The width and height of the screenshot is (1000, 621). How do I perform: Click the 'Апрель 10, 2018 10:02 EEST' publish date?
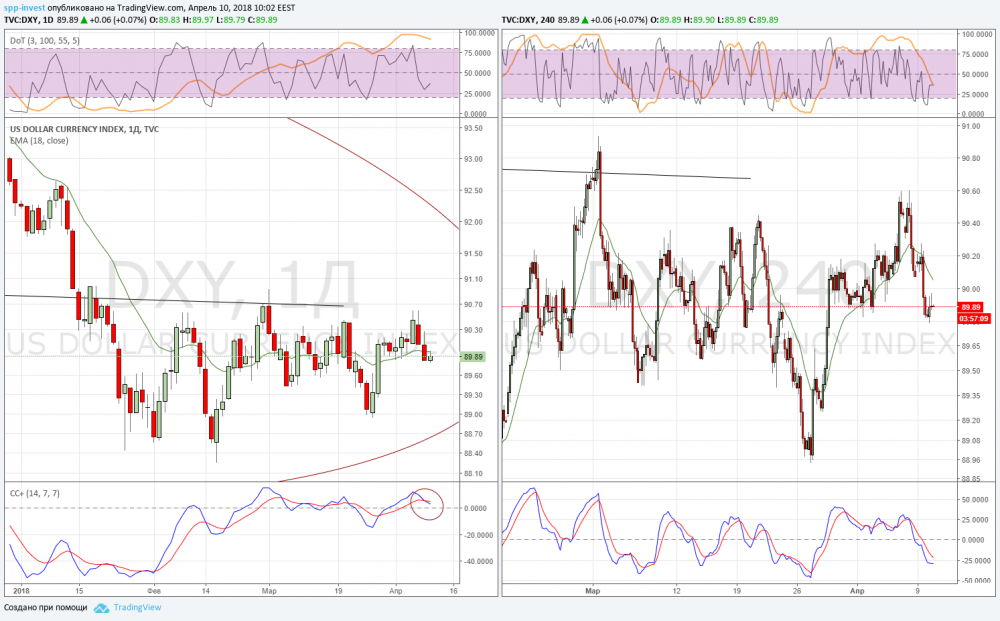coord(242,8)
